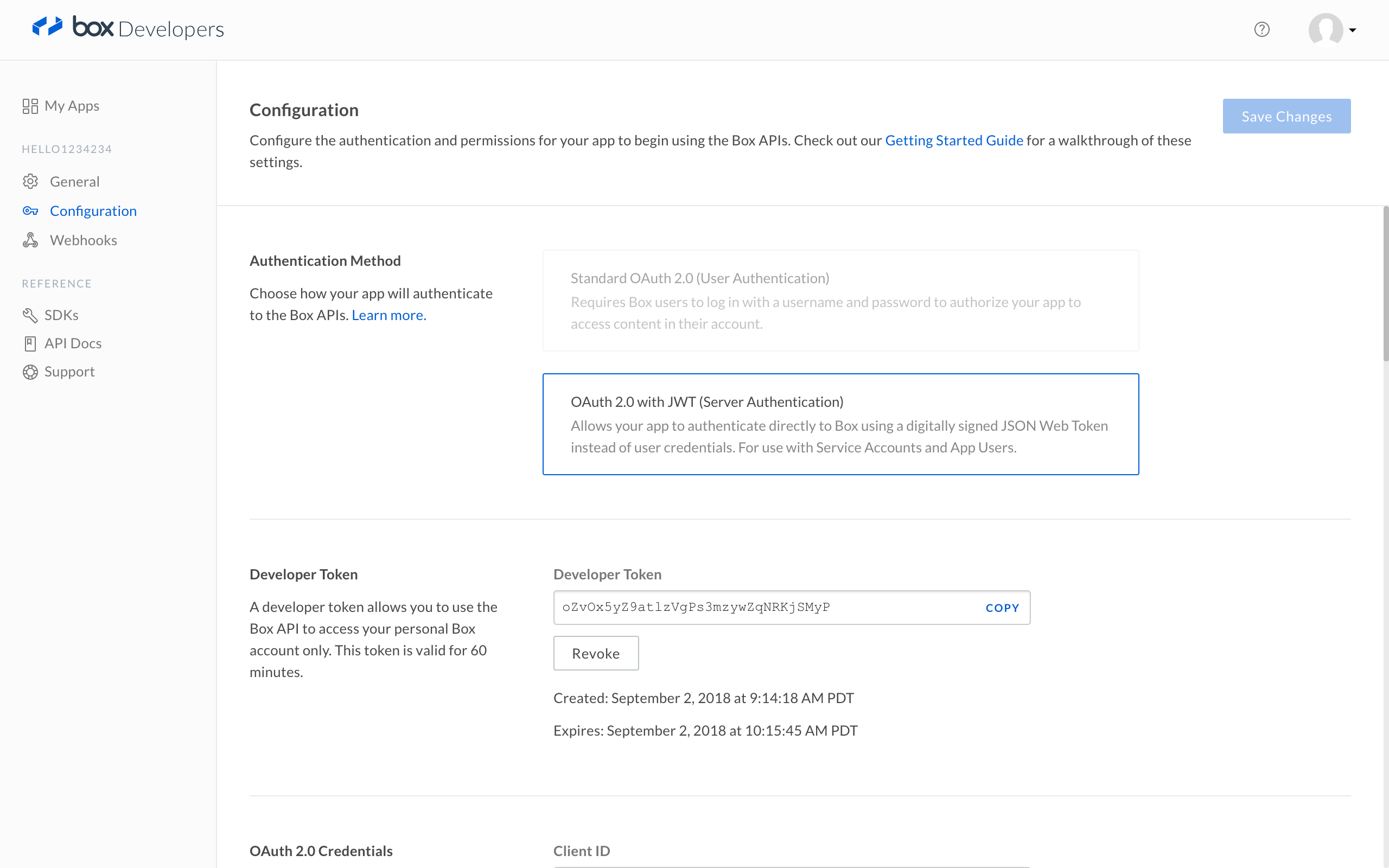1389x868 pixels.
Task: Click the Authentication Method heading
Action: (325, 261)
